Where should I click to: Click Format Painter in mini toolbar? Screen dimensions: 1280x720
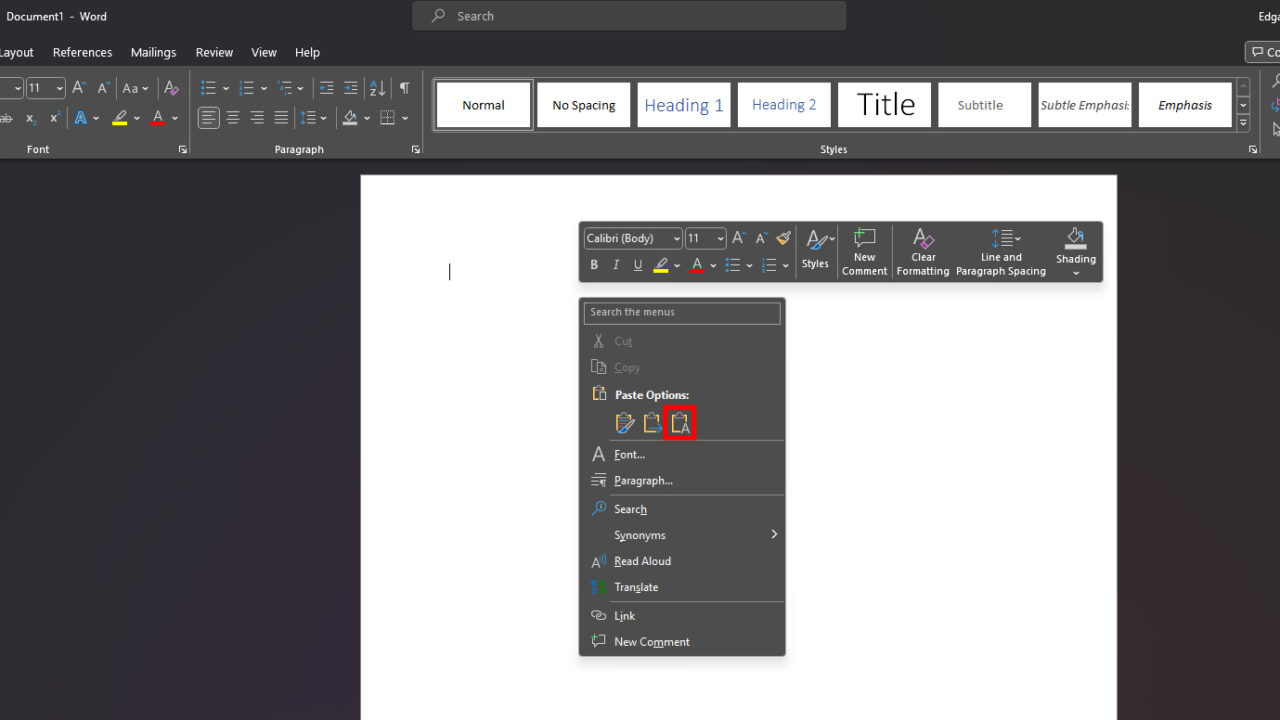click(784, 238)
